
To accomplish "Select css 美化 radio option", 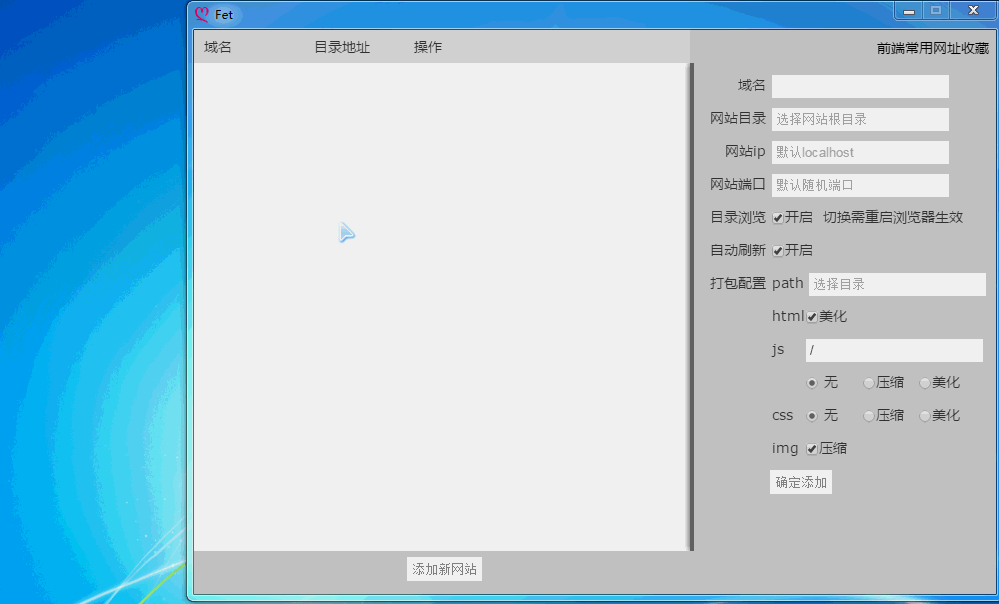I will [x=925, y=416].
